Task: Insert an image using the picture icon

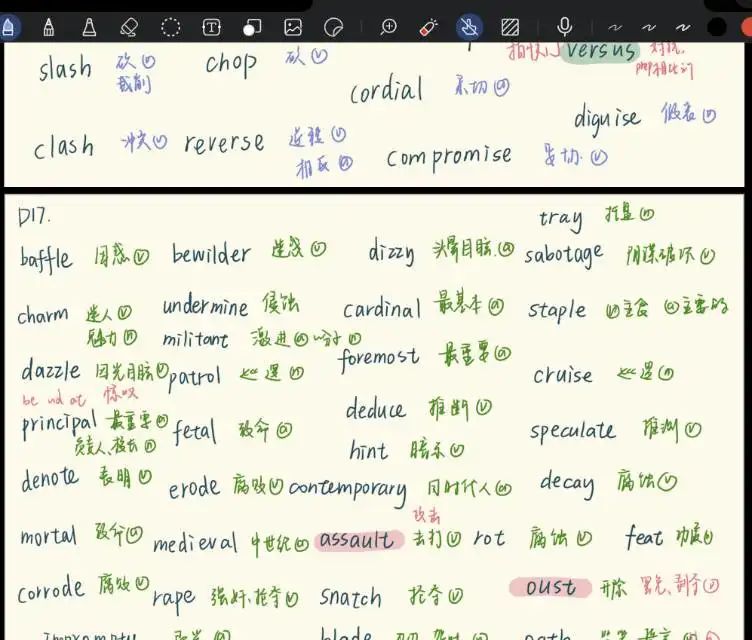Action: coord(293,27)
